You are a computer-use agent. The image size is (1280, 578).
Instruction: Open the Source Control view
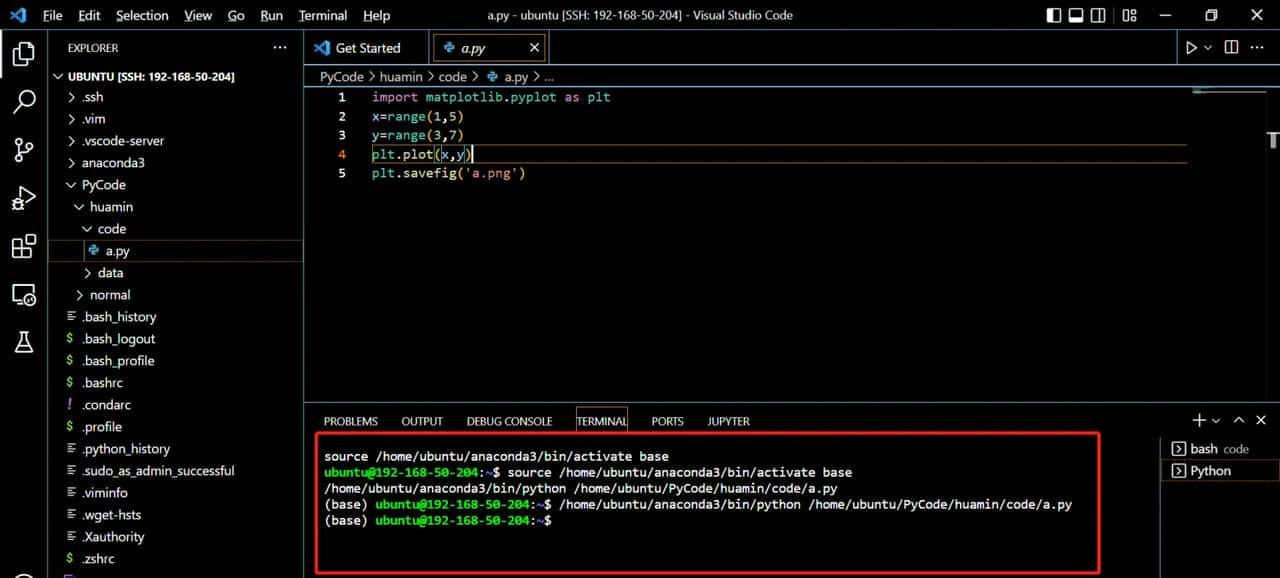24,149
